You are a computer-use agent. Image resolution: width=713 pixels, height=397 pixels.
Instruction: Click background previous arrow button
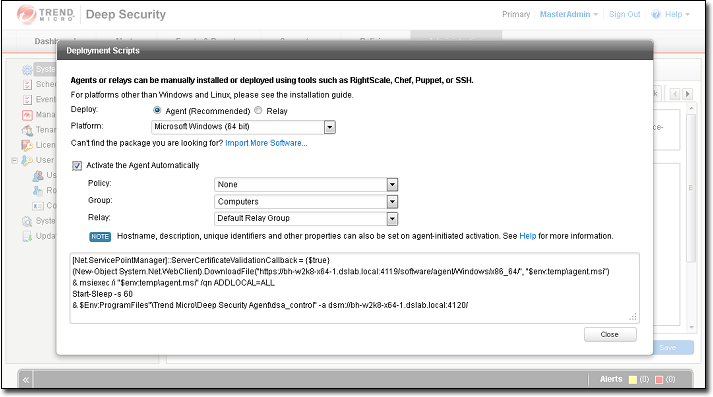(x=675, y=94)
